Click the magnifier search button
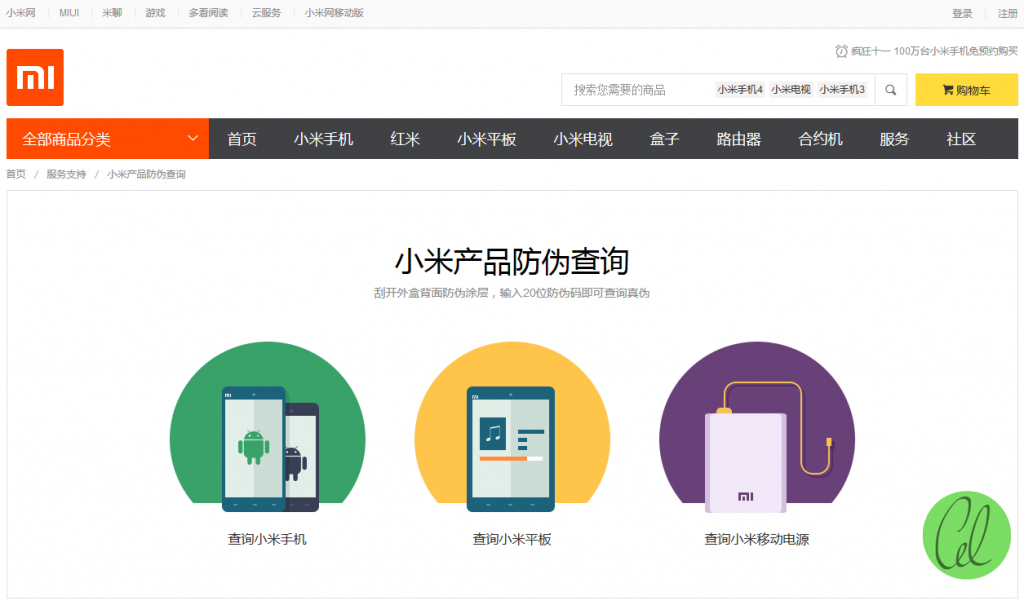 point(890,90)
